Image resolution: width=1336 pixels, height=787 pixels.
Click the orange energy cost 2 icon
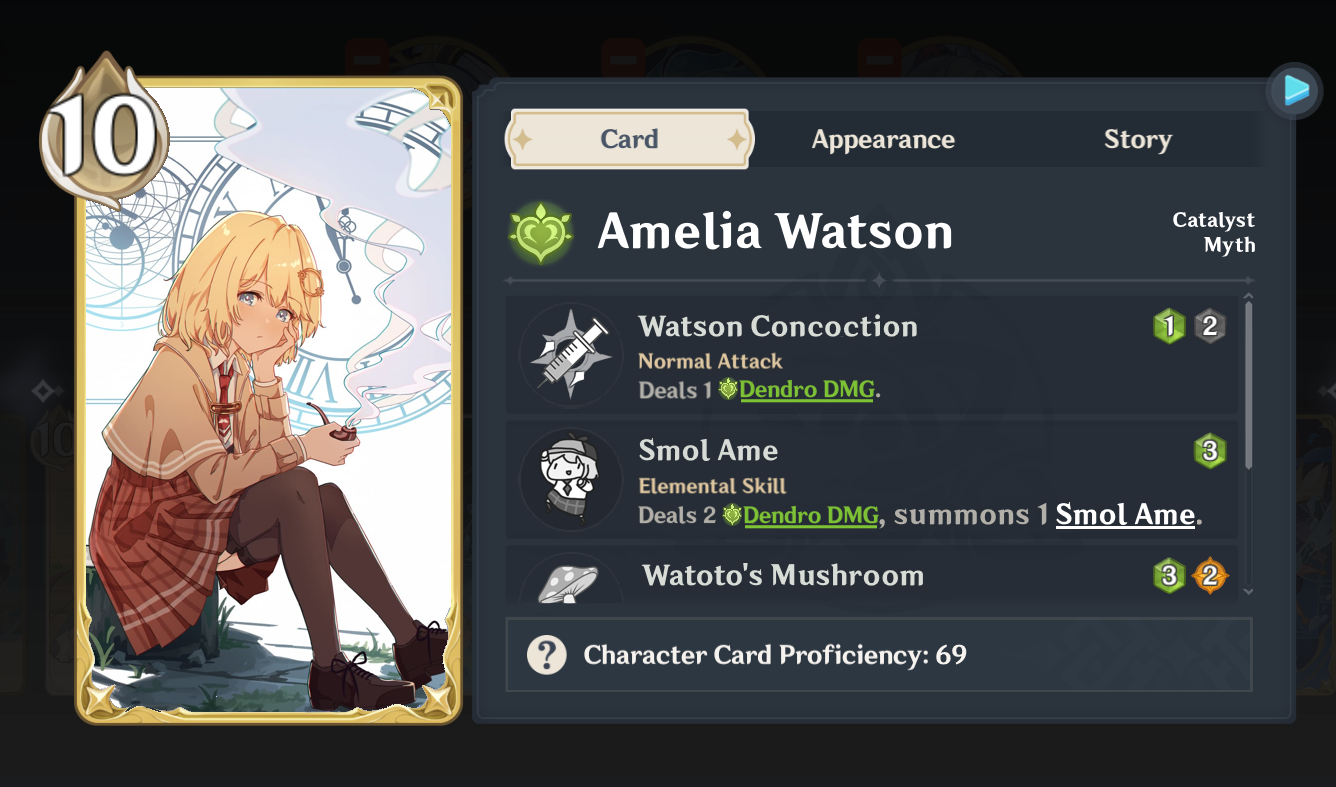point(1209,575)
